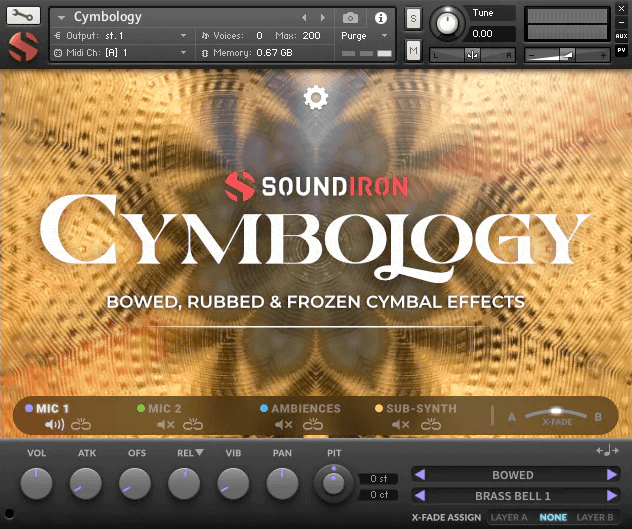Click the PV button
This screenshot has width=632, height=529.
click(621, 50)
